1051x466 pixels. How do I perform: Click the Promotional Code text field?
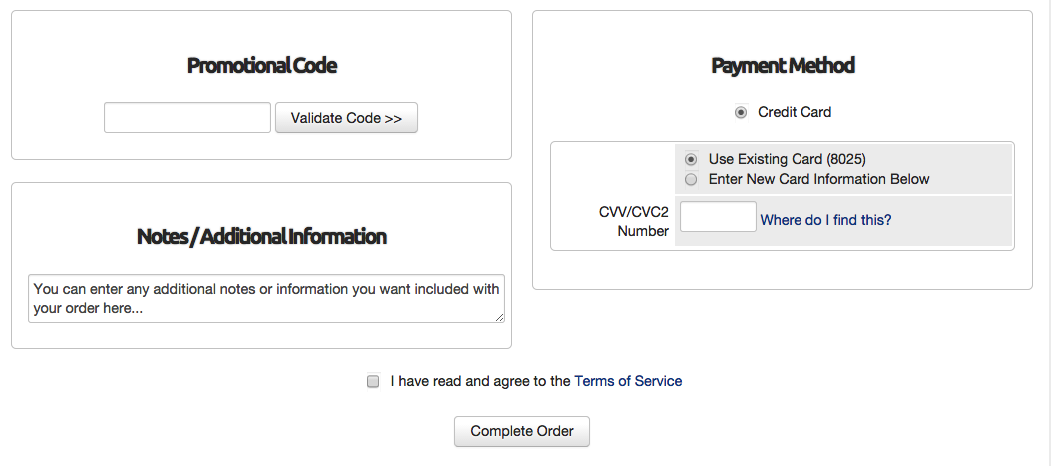point(187,117)
